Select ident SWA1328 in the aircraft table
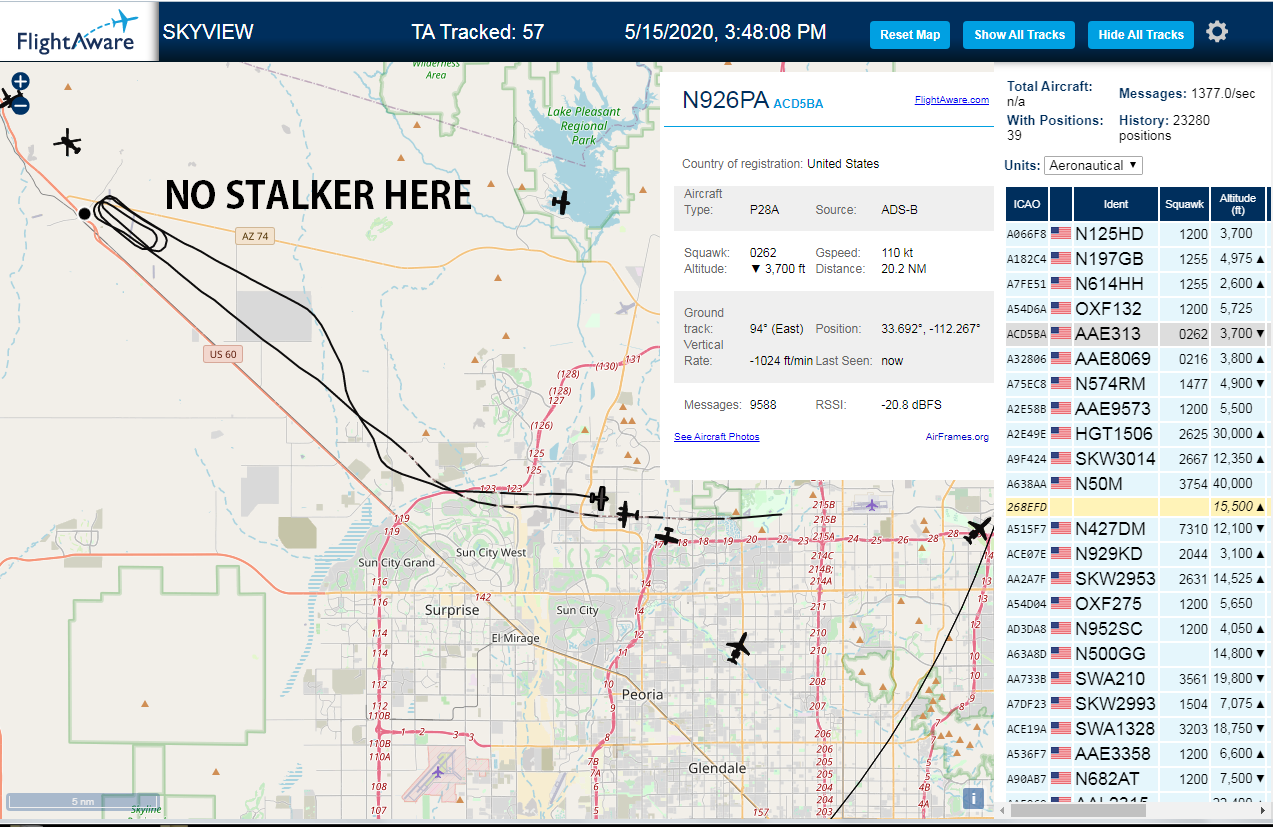 1115,729
